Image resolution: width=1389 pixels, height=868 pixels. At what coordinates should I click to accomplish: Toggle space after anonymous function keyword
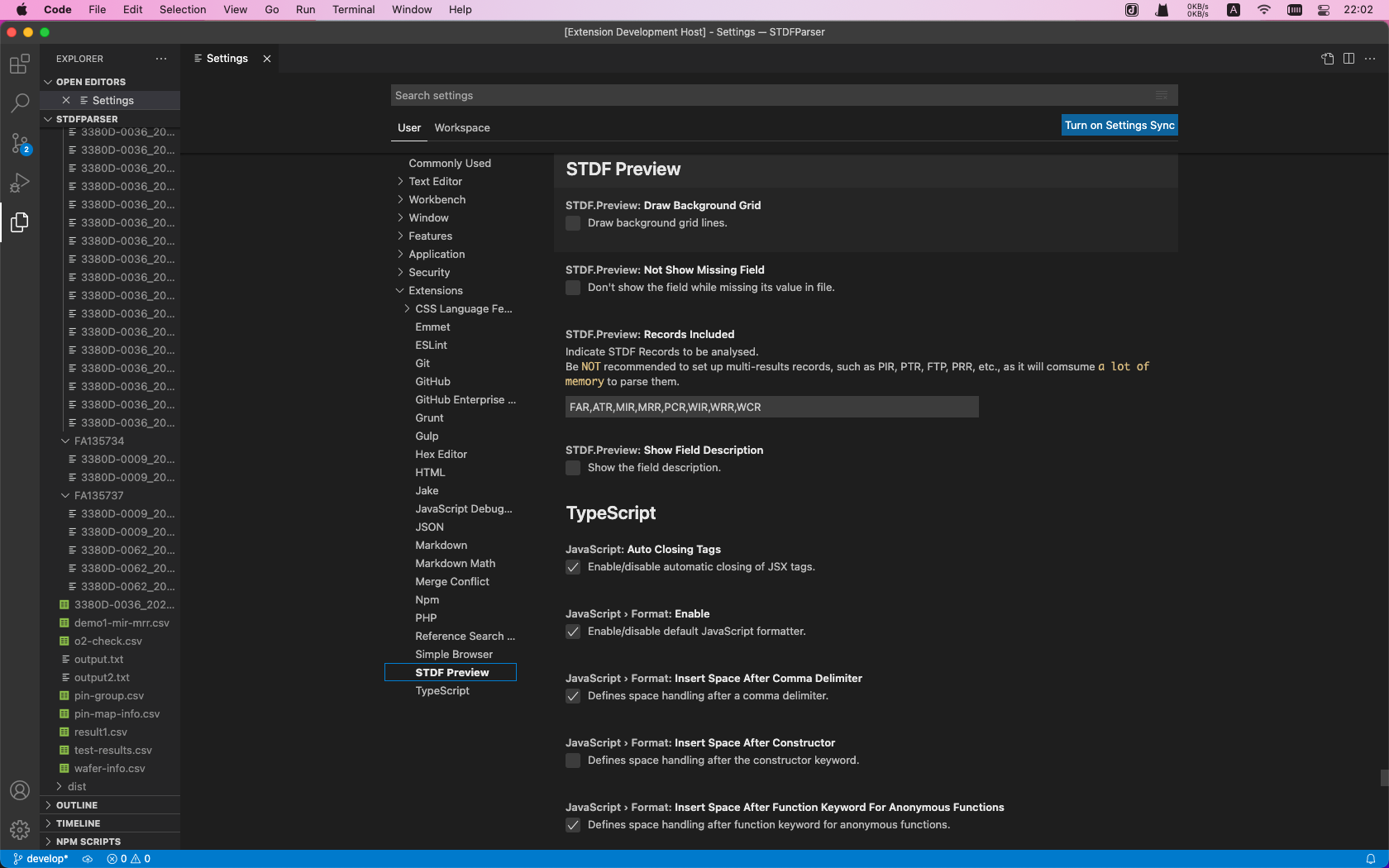point(573,825)
